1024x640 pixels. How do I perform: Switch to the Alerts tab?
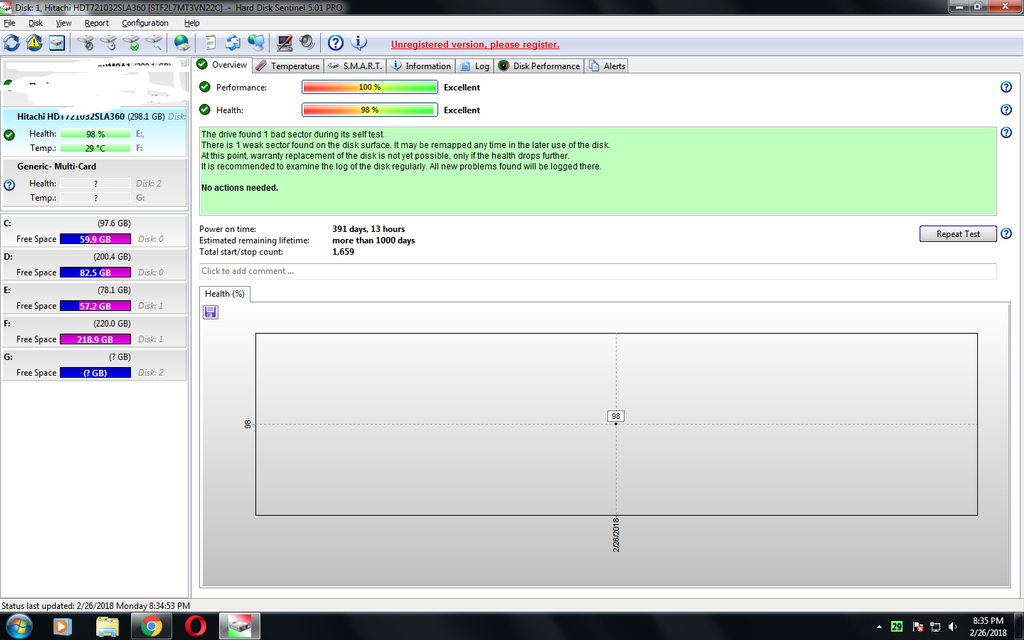[x=607, y=66]
